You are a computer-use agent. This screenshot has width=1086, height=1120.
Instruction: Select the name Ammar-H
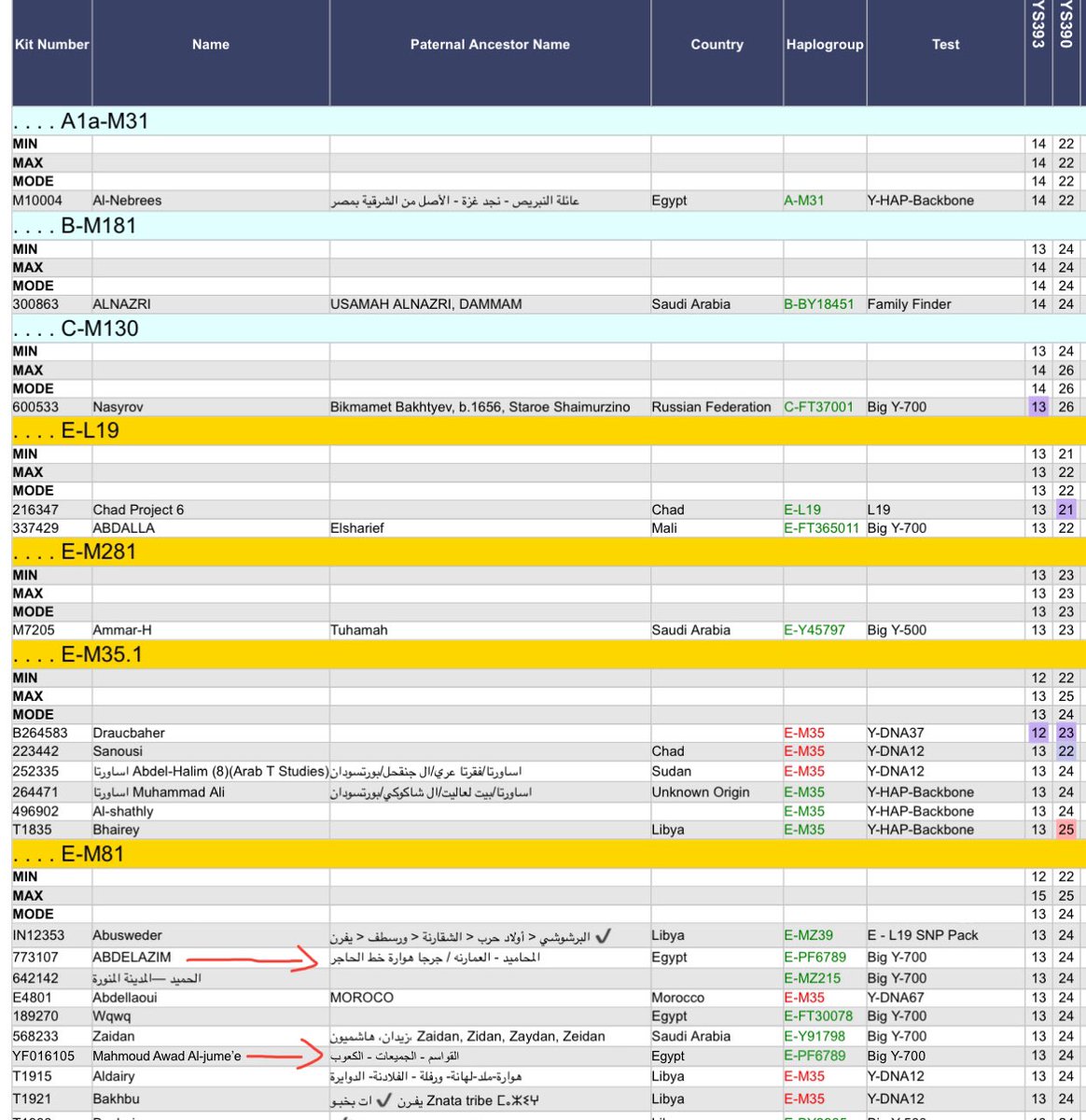click(x=122, y=630)
